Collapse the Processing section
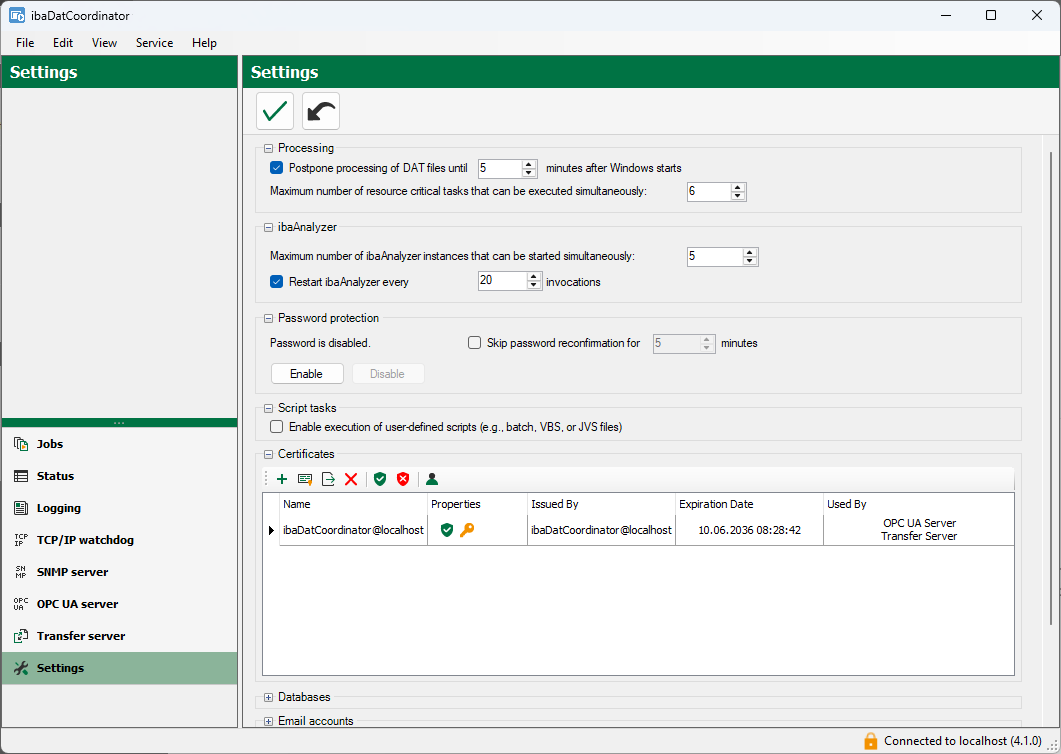This screenshot has width=1061, height=754. tap(269, 148)
